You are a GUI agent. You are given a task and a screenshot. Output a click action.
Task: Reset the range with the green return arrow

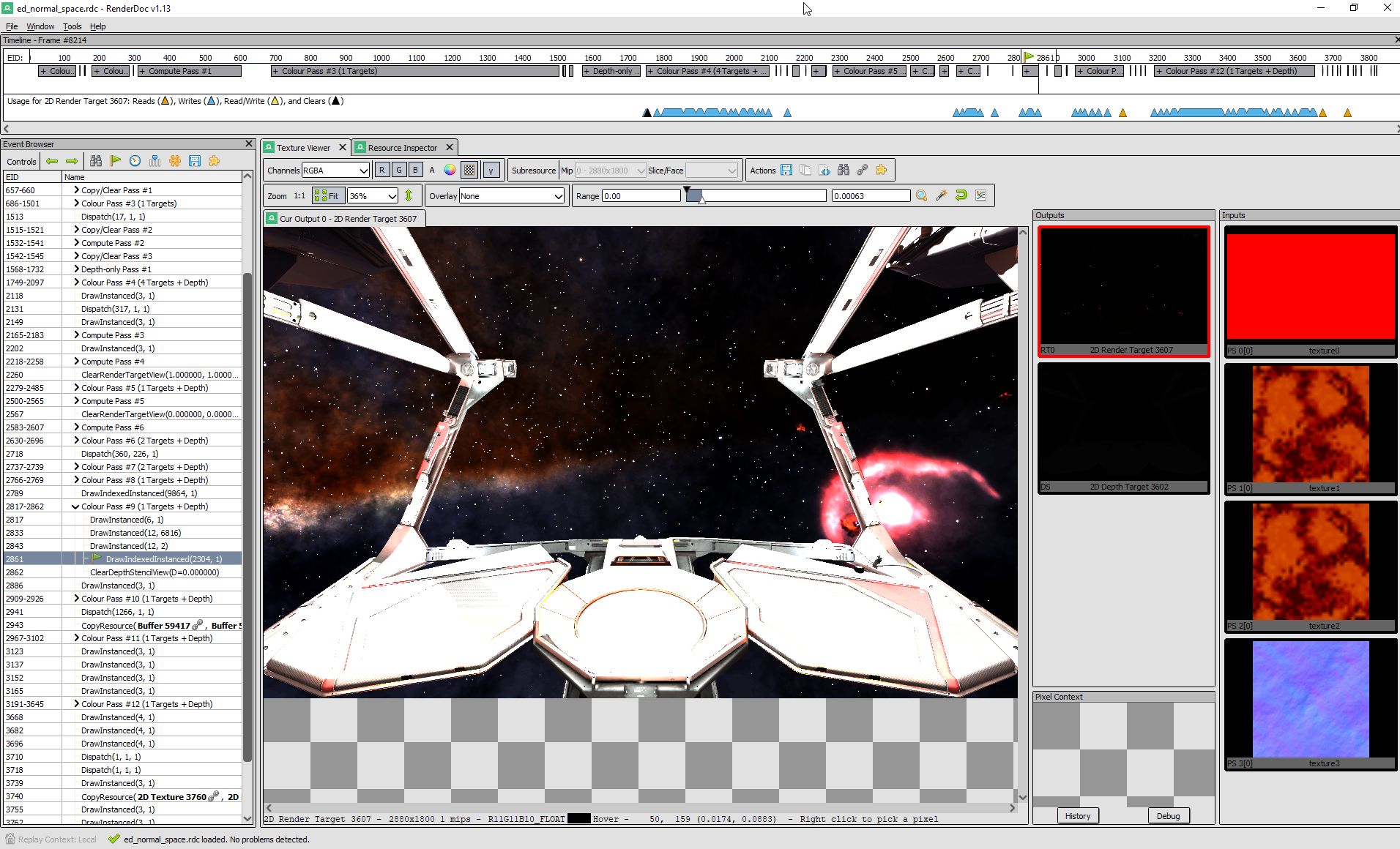tap(961, 195)
